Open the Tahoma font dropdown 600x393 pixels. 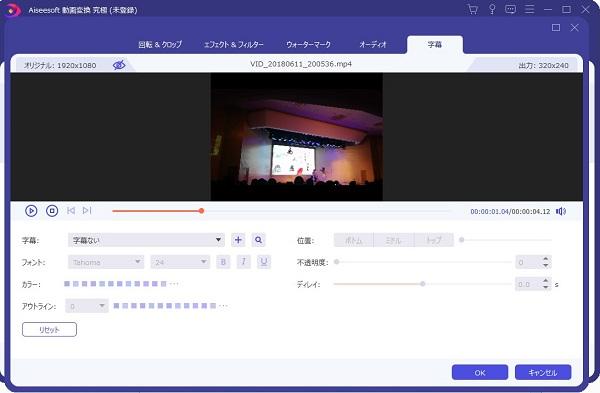point(106,262)
